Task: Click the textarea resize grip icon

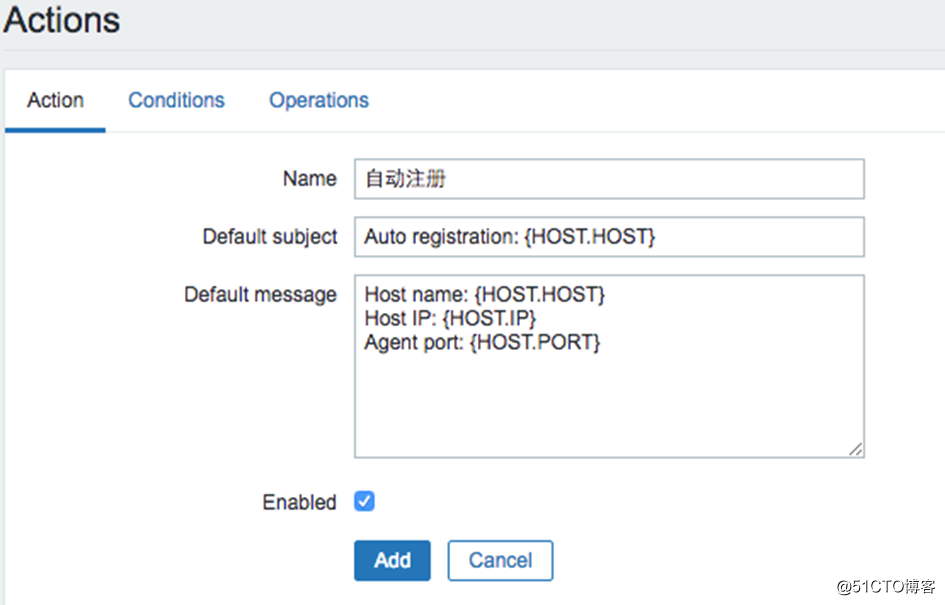Action: pos(855,449)
